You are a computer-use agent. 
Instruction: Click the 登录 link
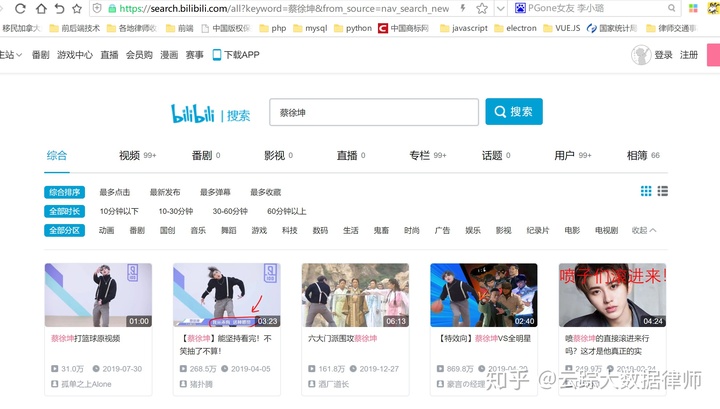[663, 55]
